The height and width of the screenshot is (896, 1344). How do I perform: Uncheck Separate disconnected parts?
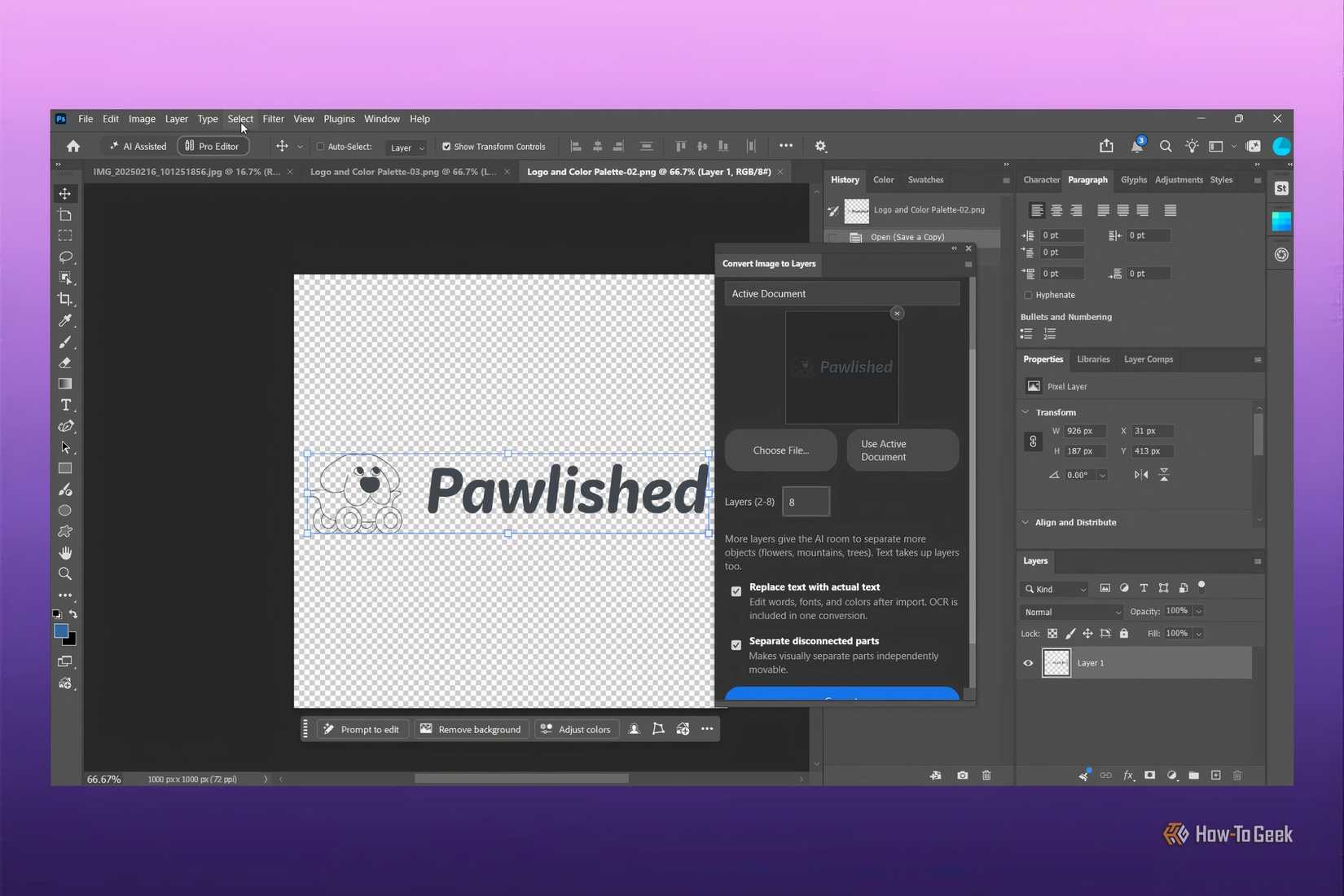tap(736, 645)
